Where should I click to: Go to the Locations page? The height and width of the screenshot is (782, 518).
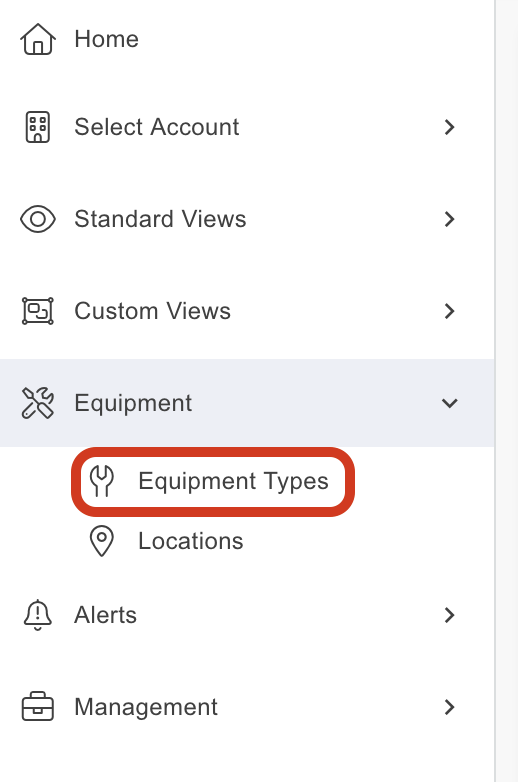click(190, 541)
